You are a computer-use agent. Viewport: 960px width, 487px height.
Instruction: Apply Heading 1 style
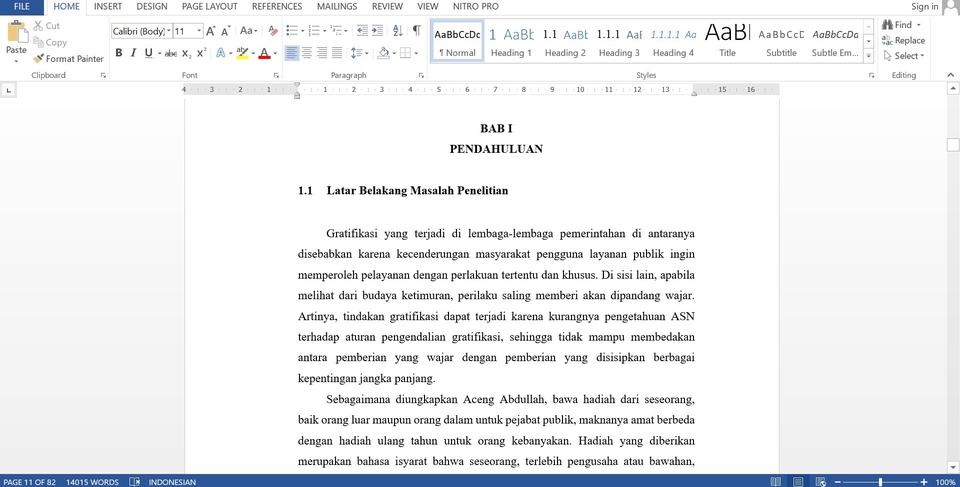pos(511,42)
